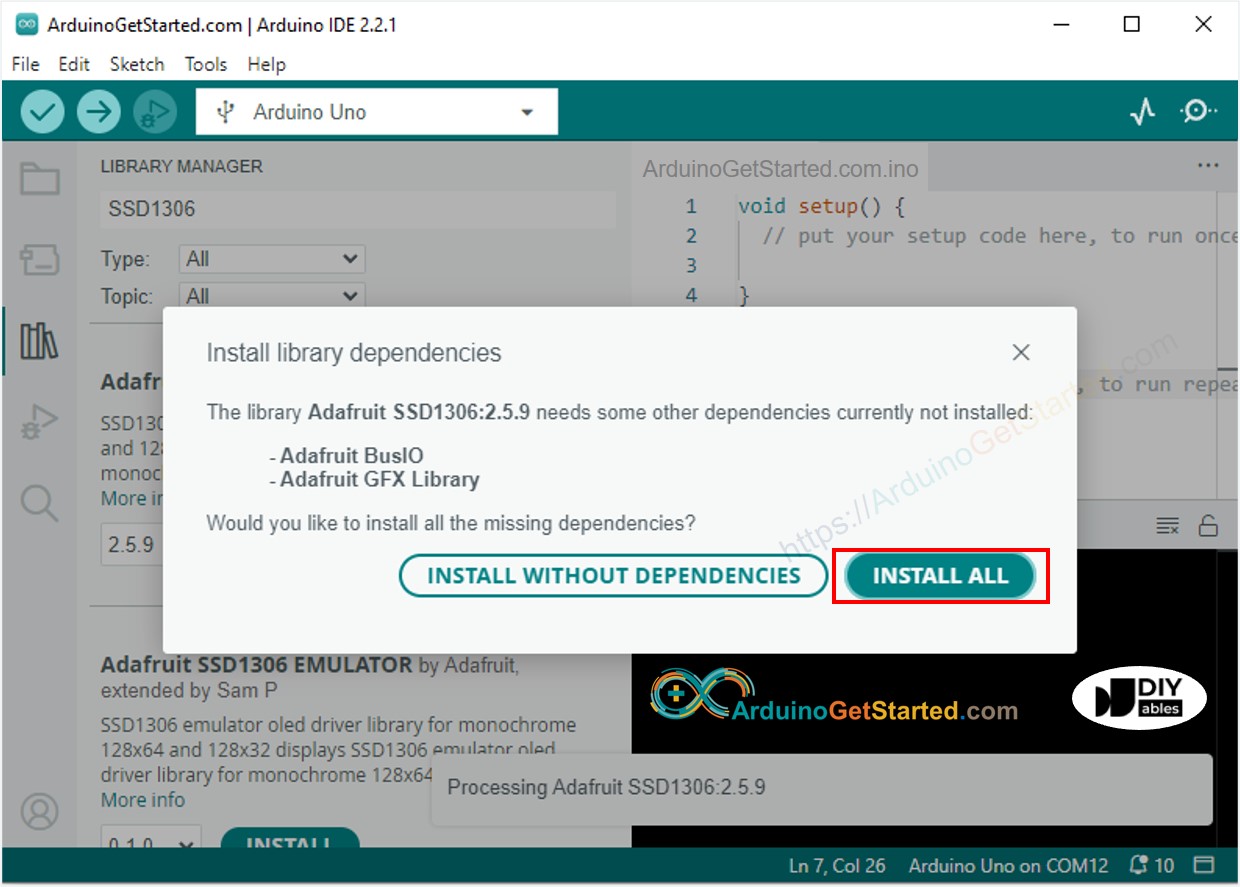Screen dimensions: 1240x887
Task: Open the Boards Manager sidebar icon
Action: (39, 258)
